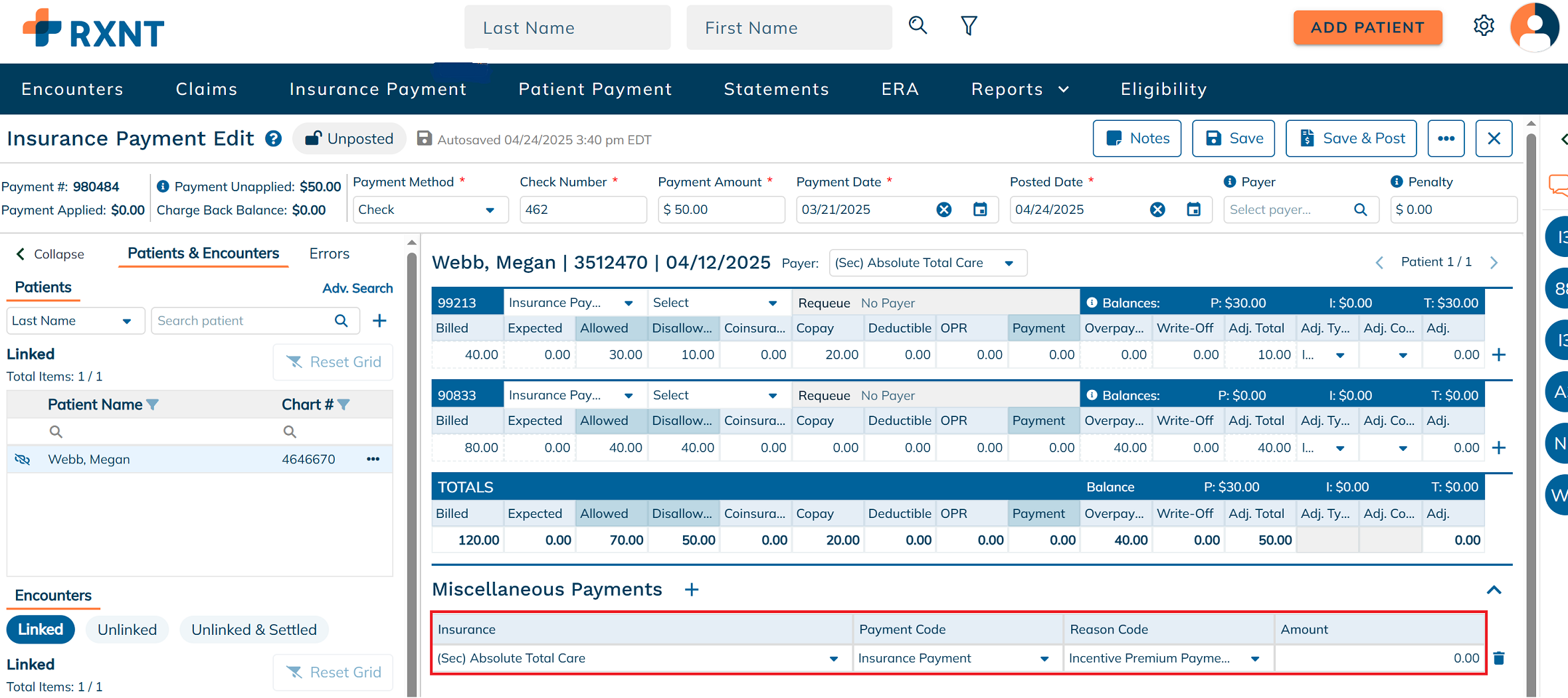The image size is (1568, 698).
Task: Select the Linked encounters filter
Action: click(41, 630)
